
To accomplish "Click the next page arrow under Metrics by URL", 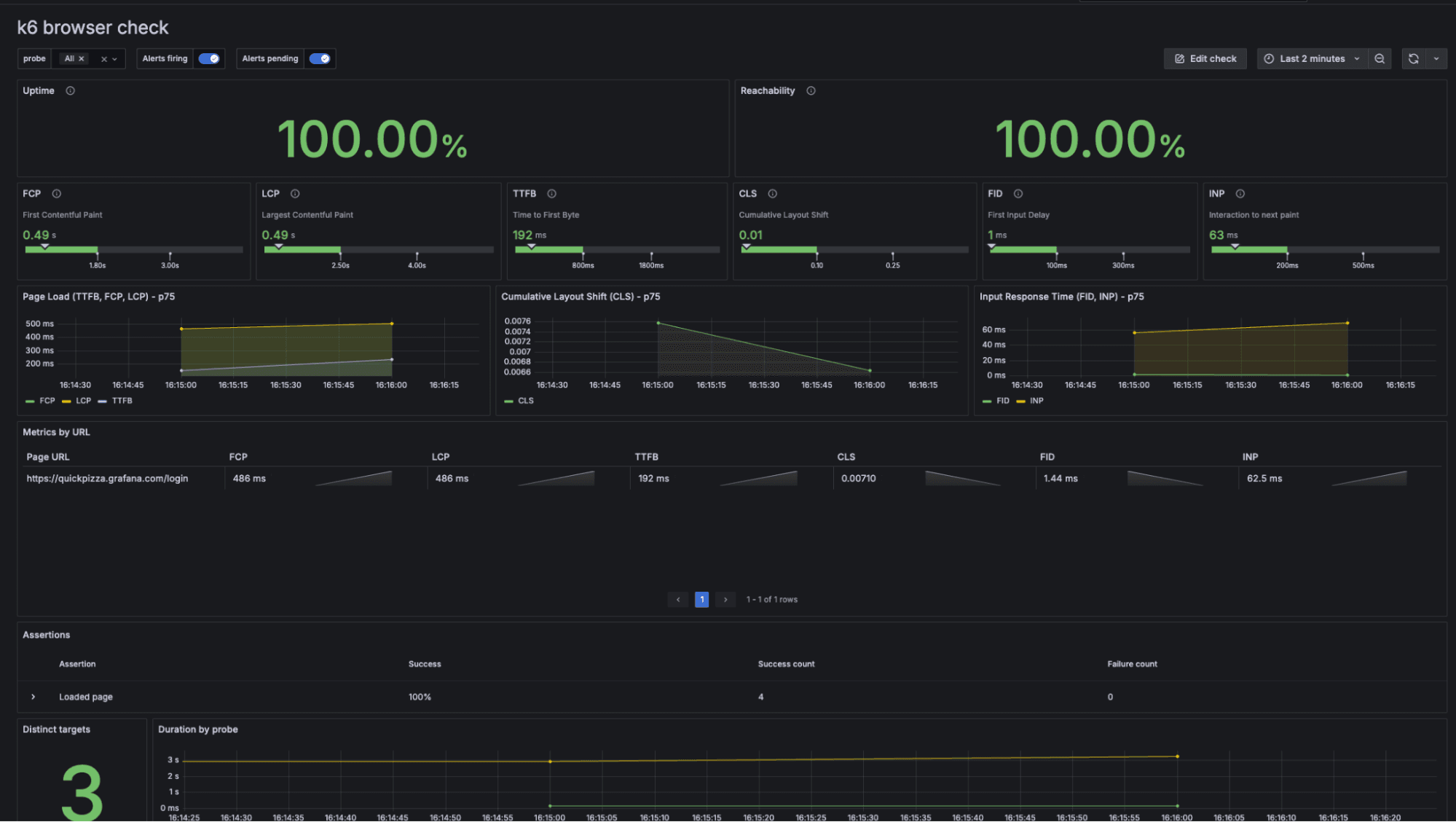I will tap(725, 599).
